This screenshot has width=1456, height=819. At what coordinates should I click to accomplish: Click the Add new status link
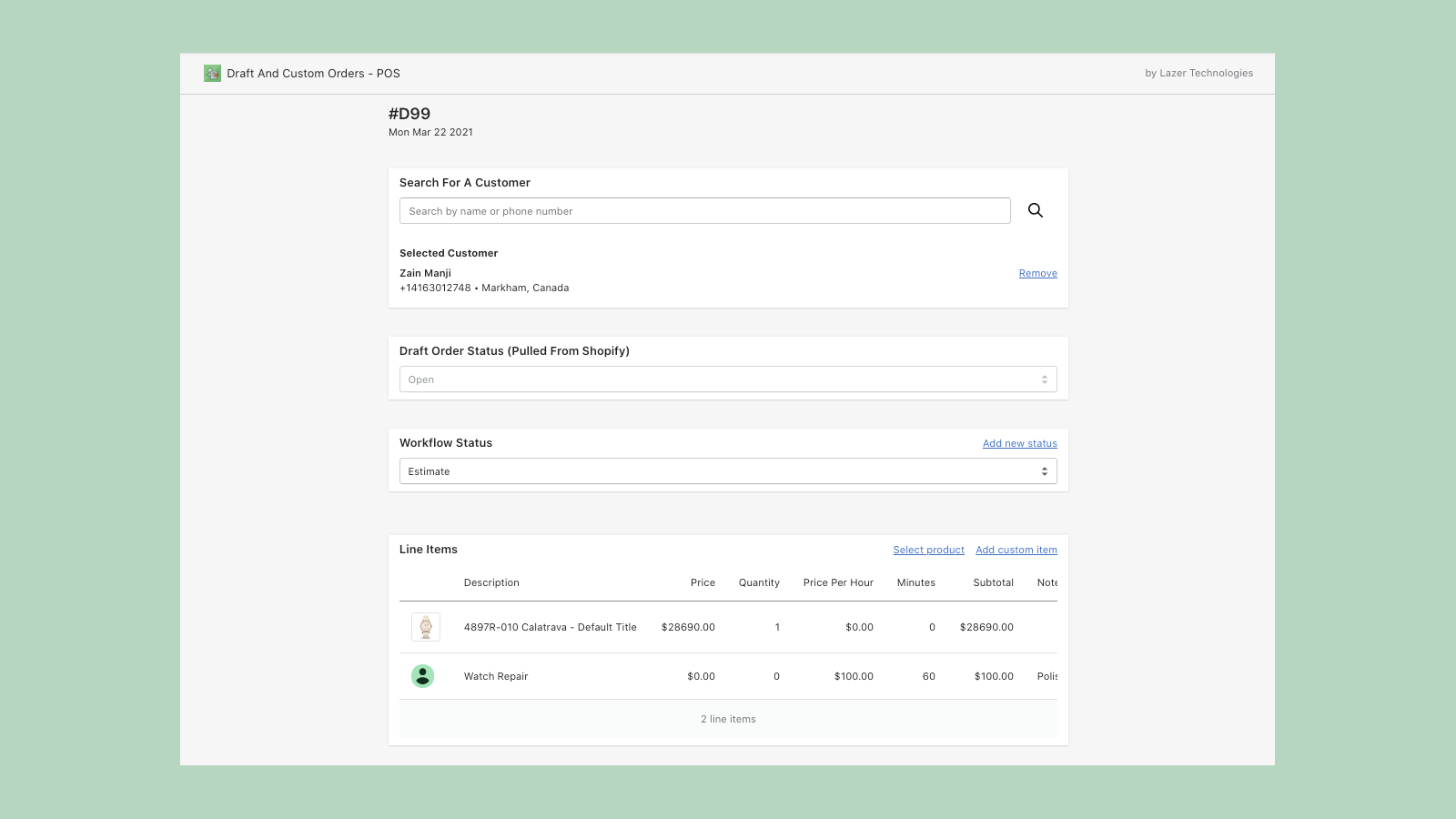click(1019, 443)
